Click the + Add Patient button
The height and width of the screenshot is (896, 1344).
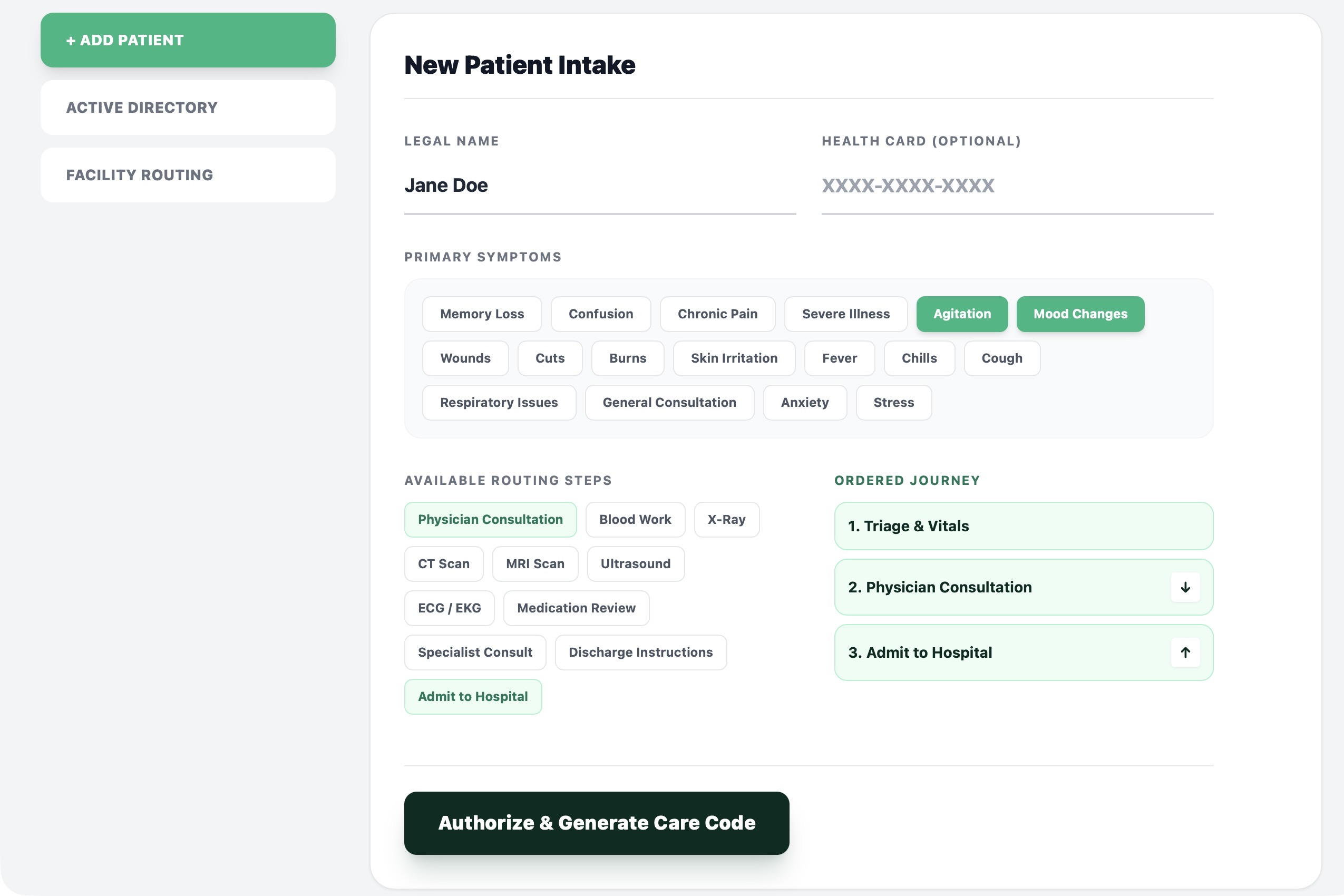(188, 40)
